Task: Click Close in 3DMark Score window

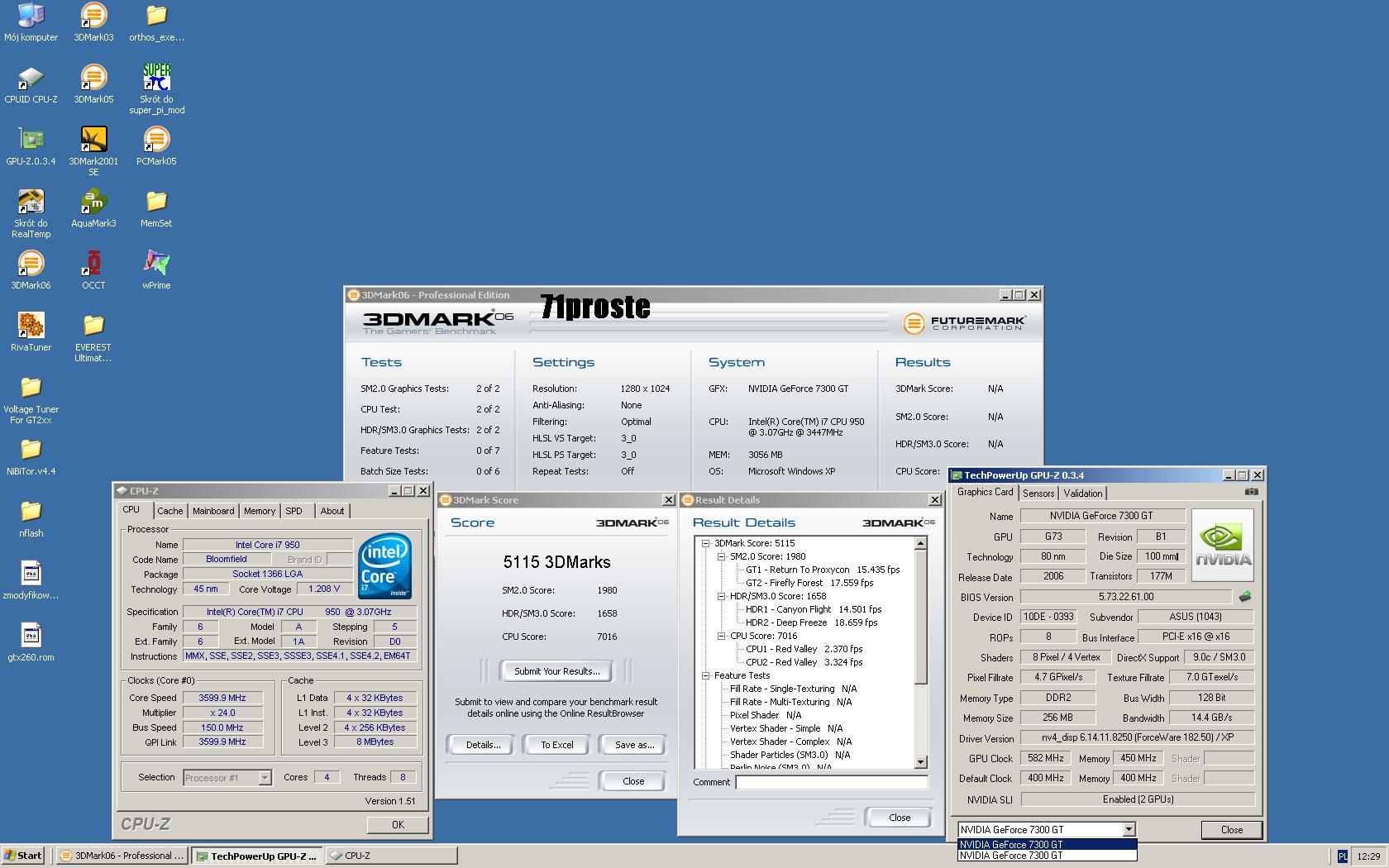Action: point(633,781)
